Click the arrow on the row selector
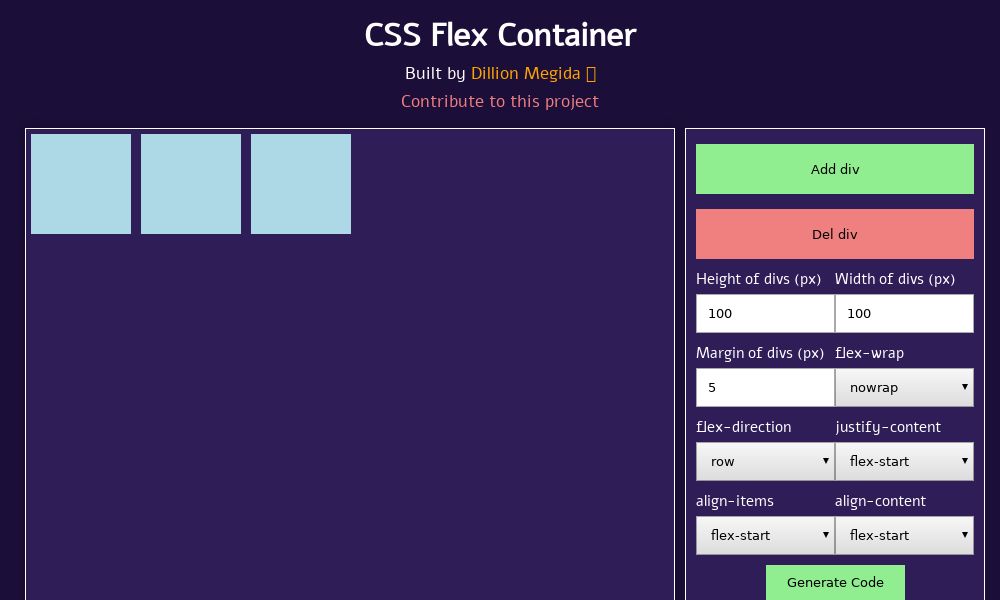 825,461
